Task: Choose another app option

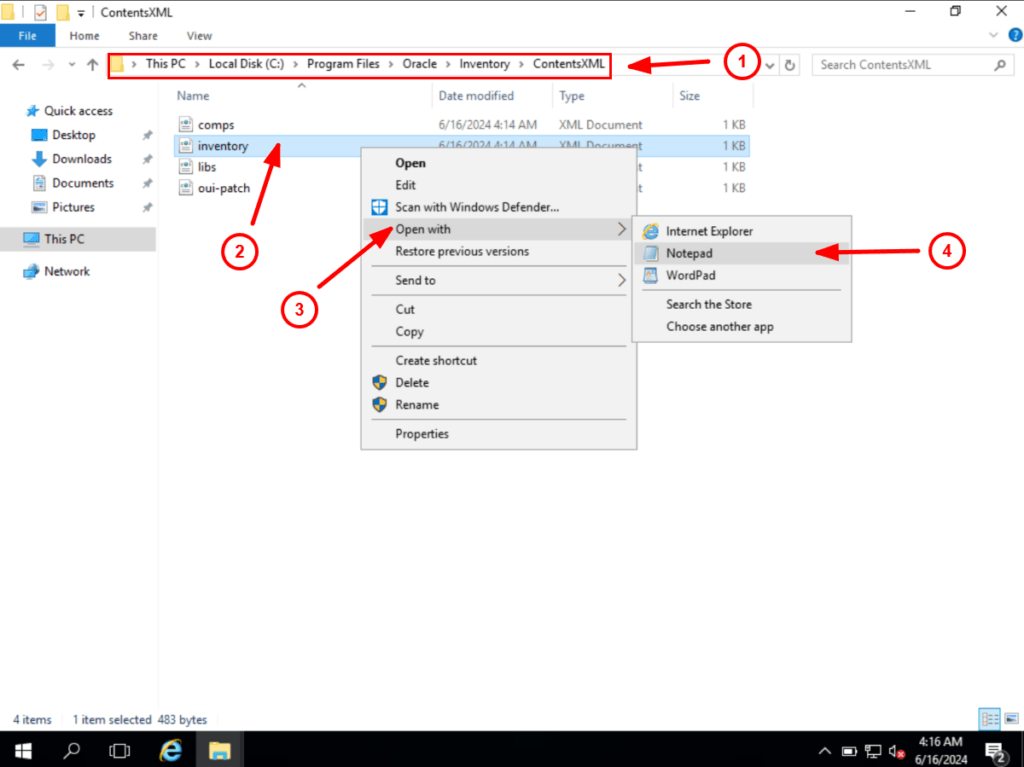Action: (741, 327)
